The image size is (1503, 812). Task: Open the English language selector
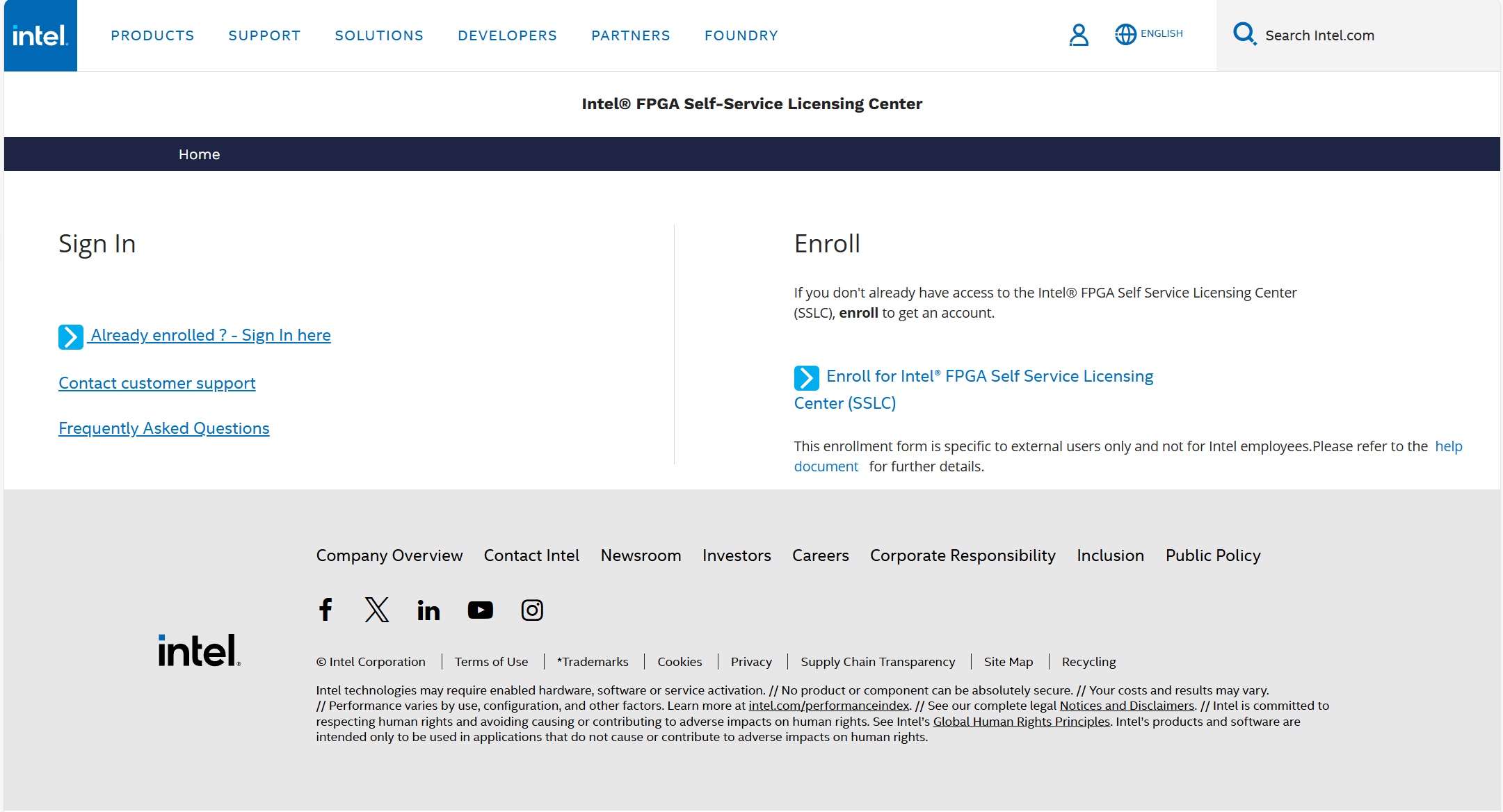click(1162, 33)
